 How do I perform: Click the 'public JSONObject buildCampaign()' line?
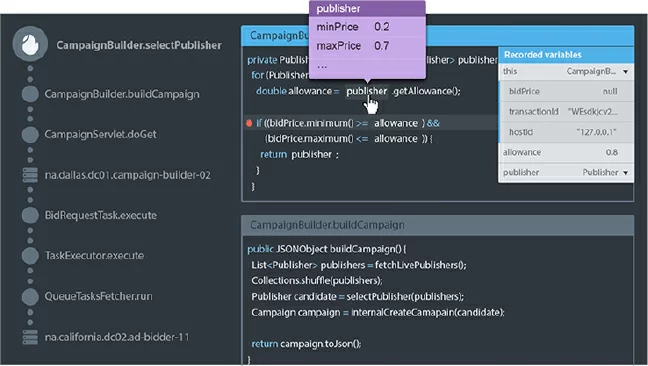click(x=326, y=249)
